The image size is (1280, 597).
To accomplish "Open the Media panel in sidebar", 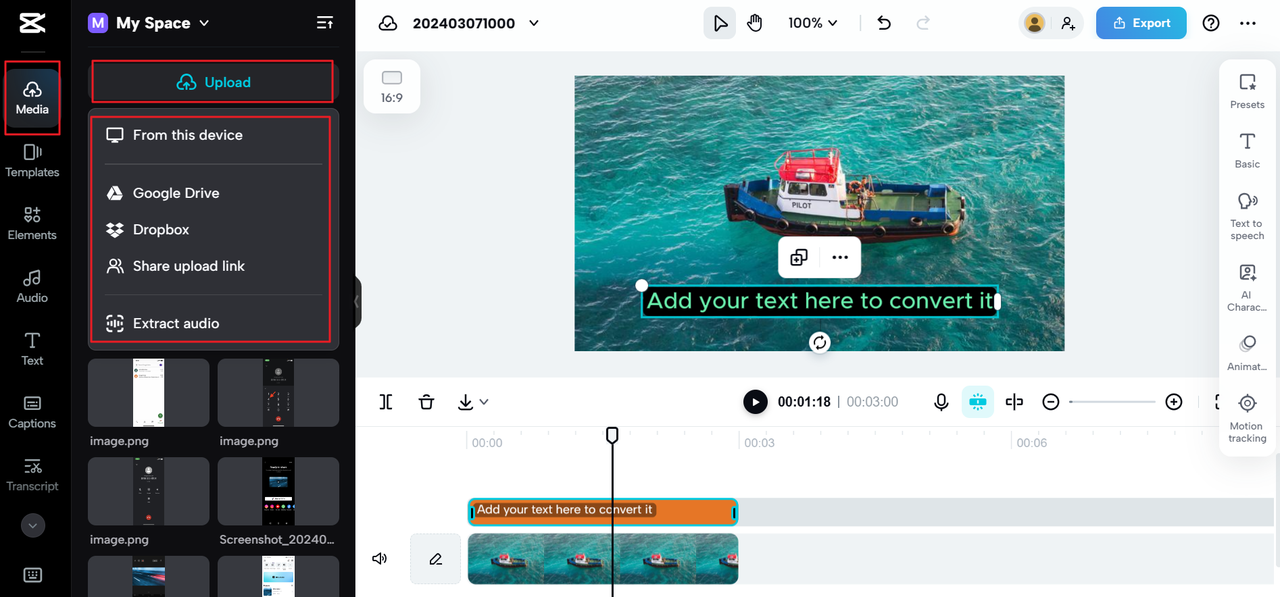I will (32, 97).
